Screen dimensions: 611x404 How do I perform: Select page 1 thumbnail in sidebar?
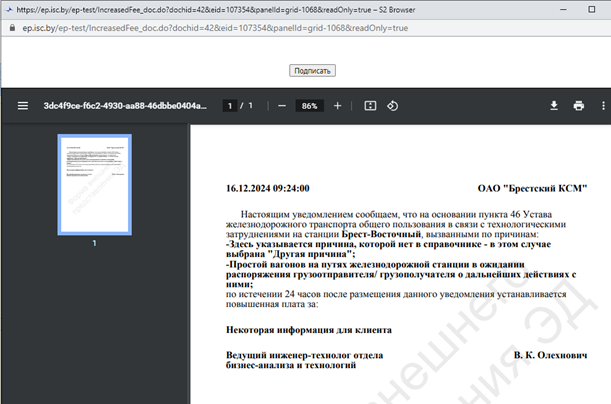tap(95, 185)
